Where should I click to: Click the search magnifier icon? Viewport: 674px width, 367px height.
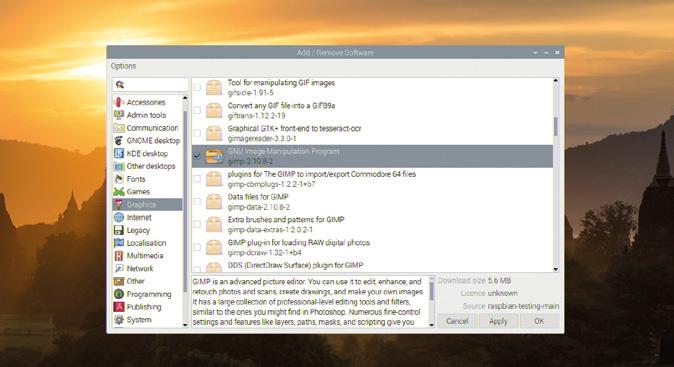point(120,85)
